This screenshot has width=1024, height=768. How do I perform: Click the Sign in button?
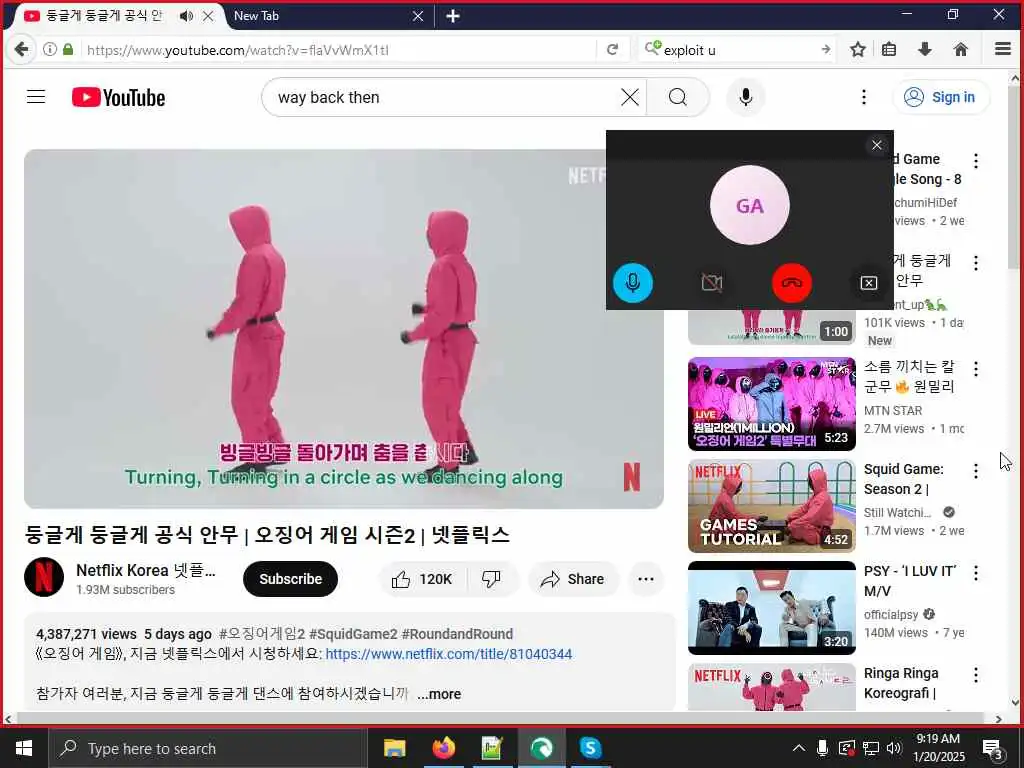tap(940, 97)
